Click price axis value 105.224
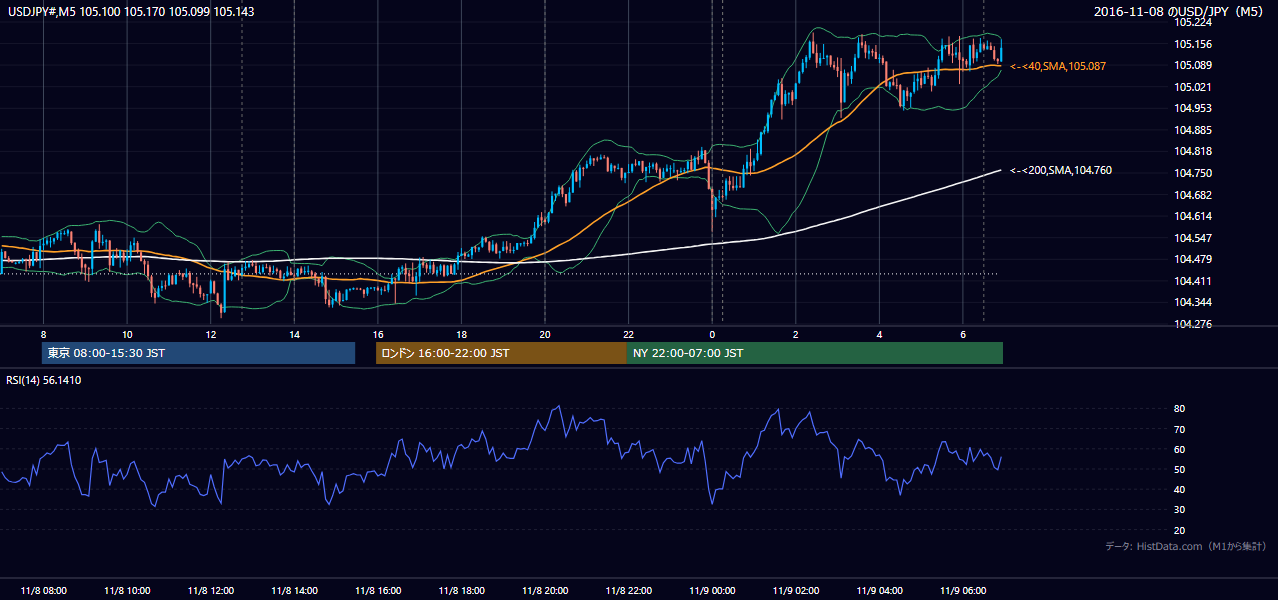1278x600 pixels. 1192,22
